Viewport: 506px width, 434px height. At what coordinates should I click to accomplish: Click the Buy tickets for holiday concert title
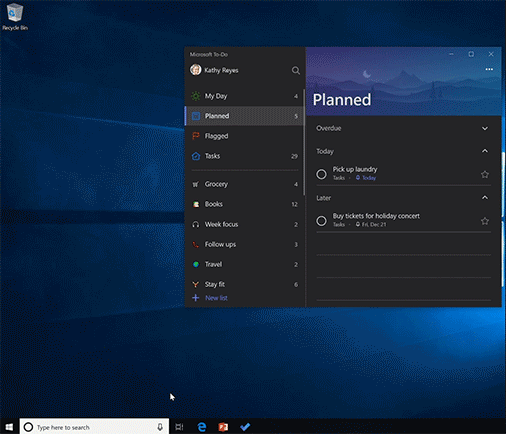[x=376, y=216]
